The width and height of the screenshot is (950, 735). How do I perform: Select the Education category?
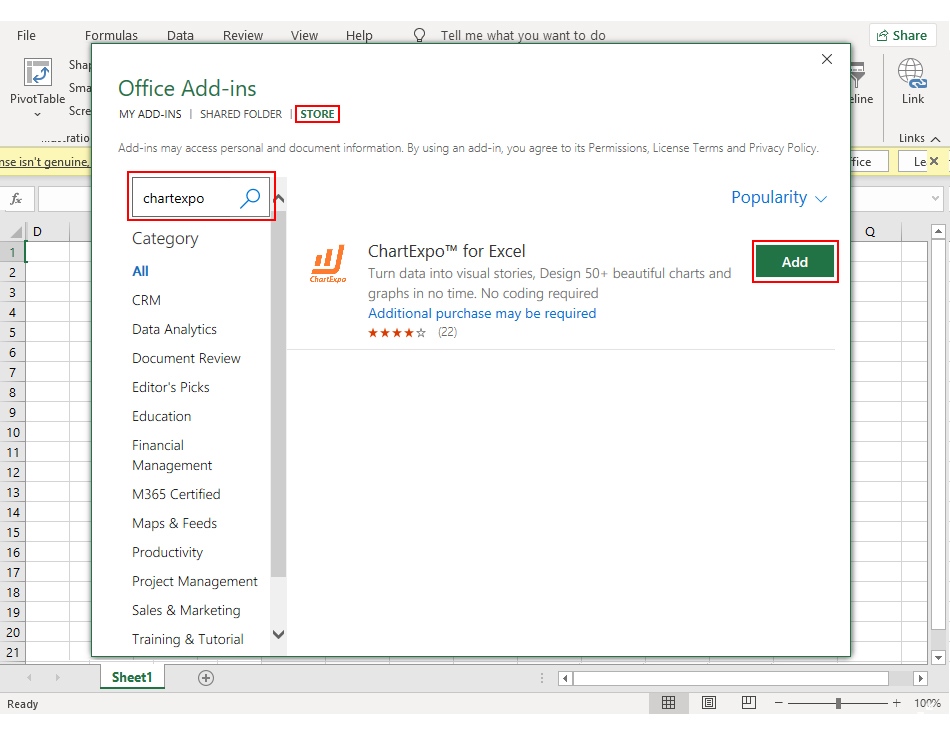(x=162, y=416)
